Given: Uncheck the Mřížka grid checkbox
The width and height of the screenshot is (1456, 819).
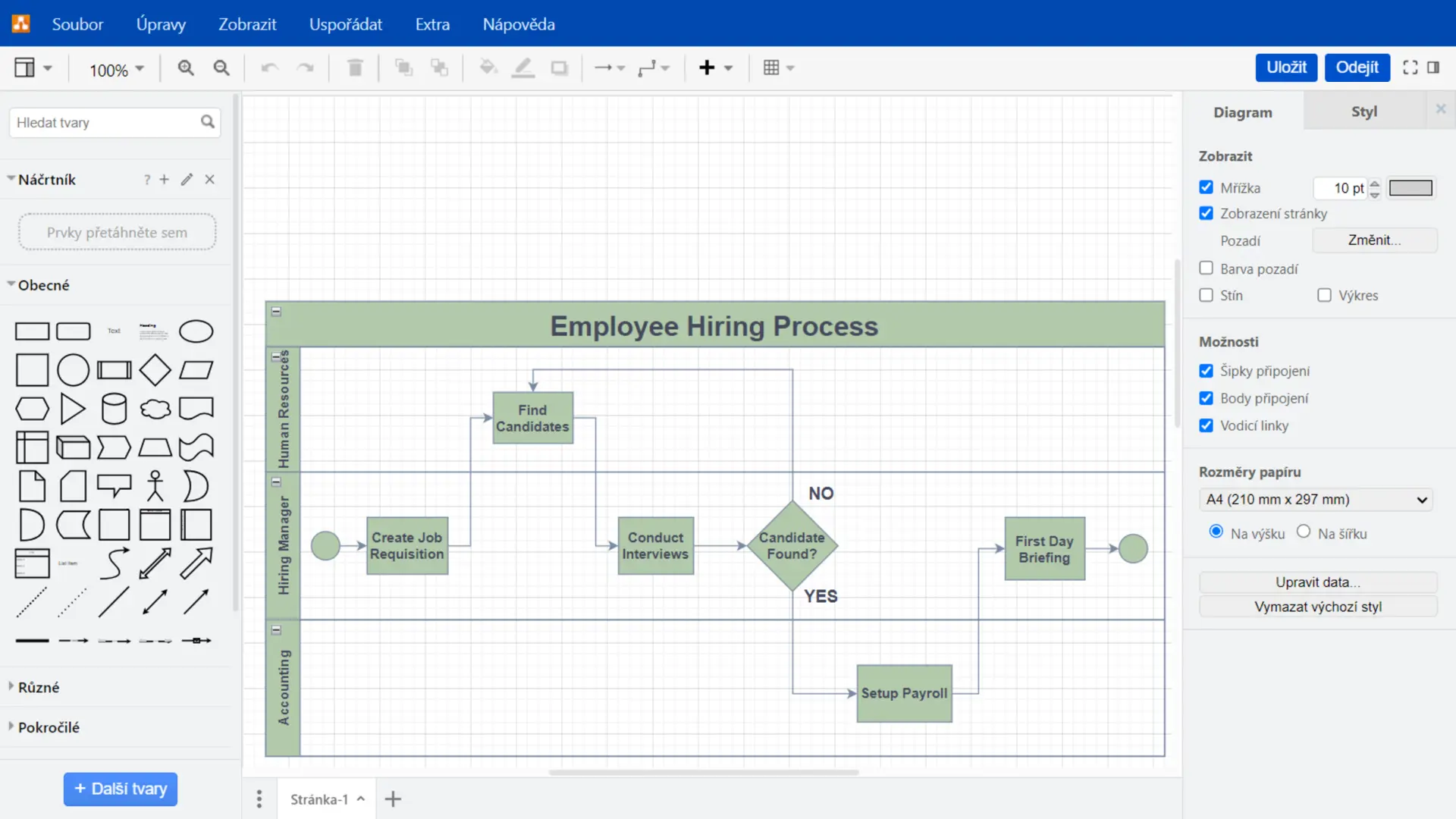Looking at the screenshot, I should tap(1206, 187).
